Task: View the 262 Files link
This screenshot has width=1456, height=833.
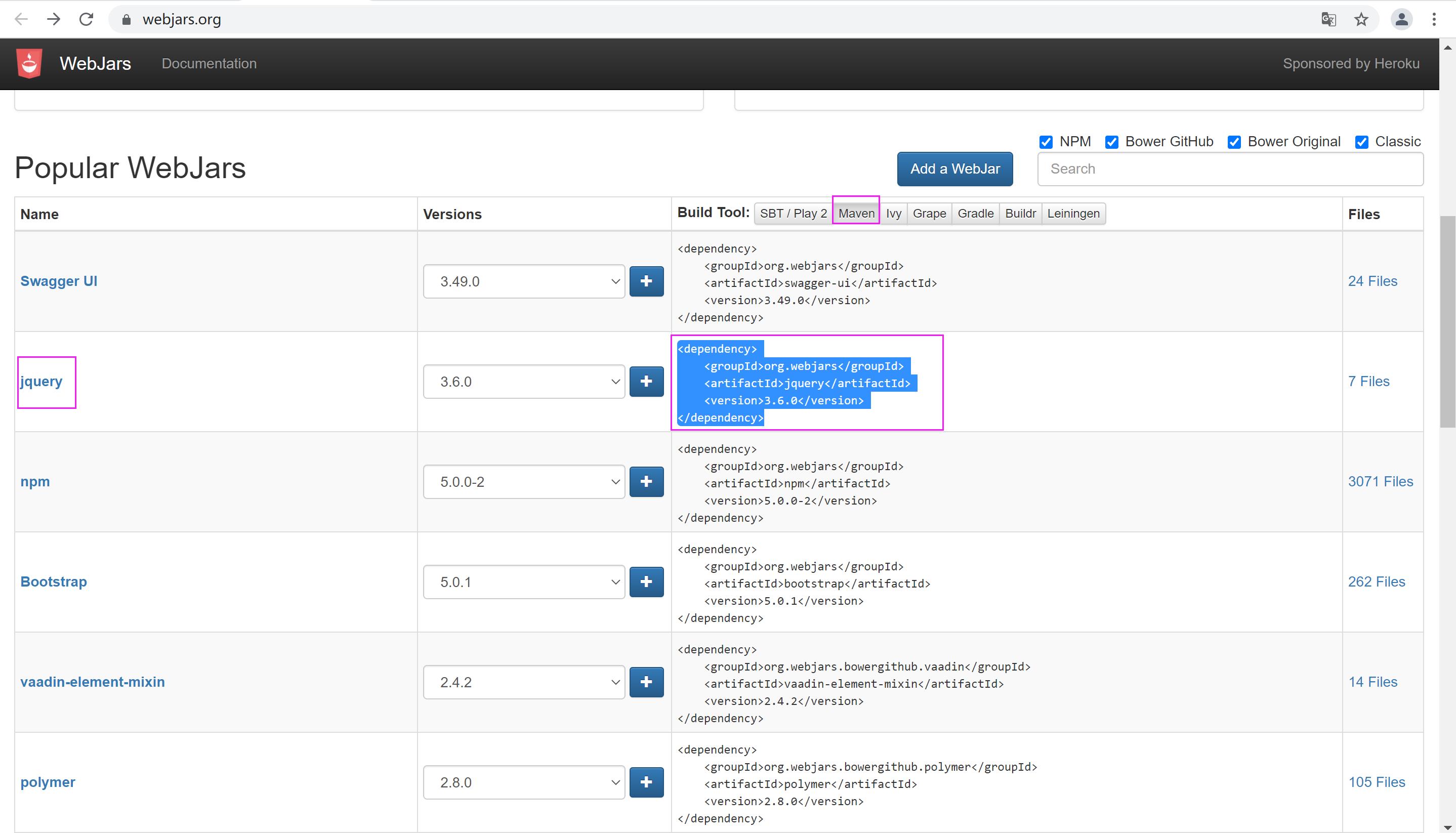Action: tap(1377, 581)
